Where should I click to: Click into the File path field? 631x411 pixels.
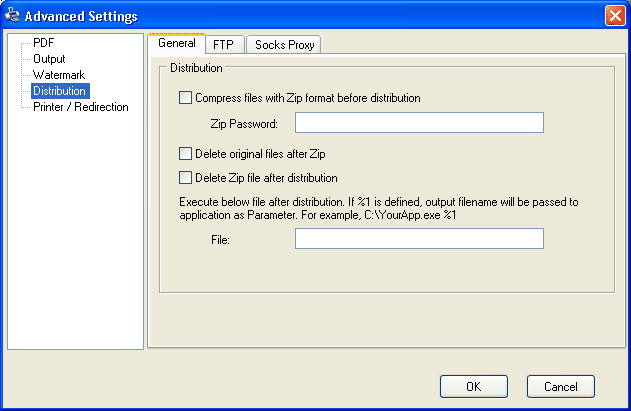(x=419, y=239)
